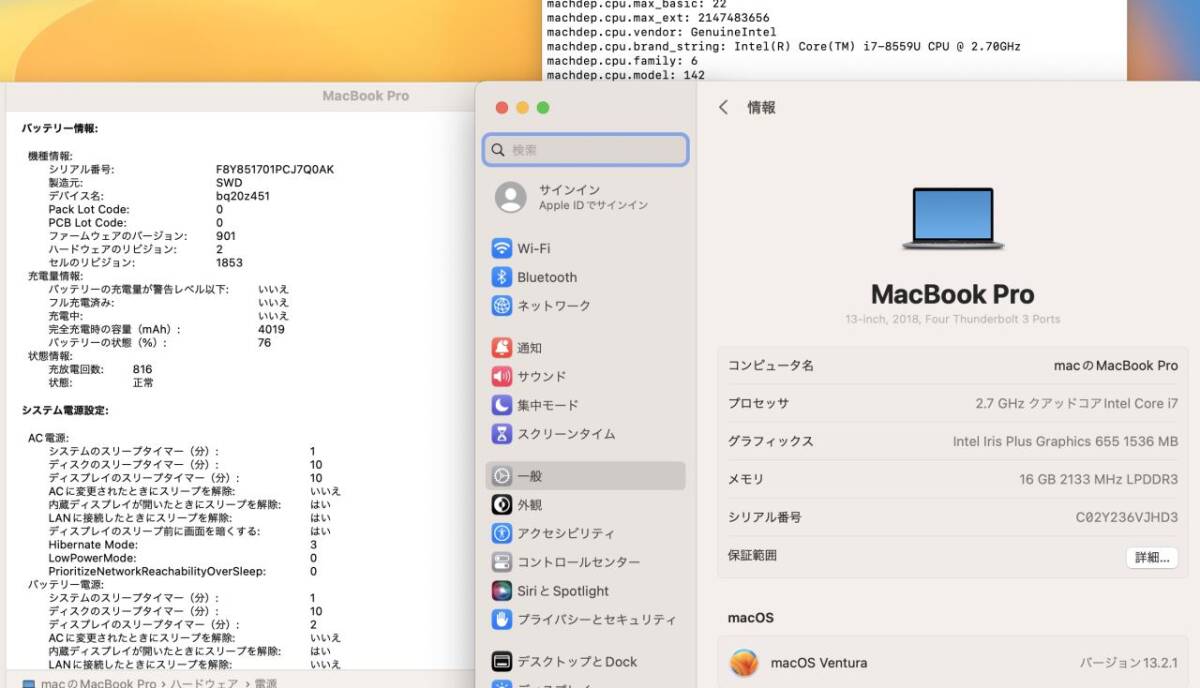Click the green zoom button of Settings
This screenshot has width=1200, height=688.
click(543, 108)
